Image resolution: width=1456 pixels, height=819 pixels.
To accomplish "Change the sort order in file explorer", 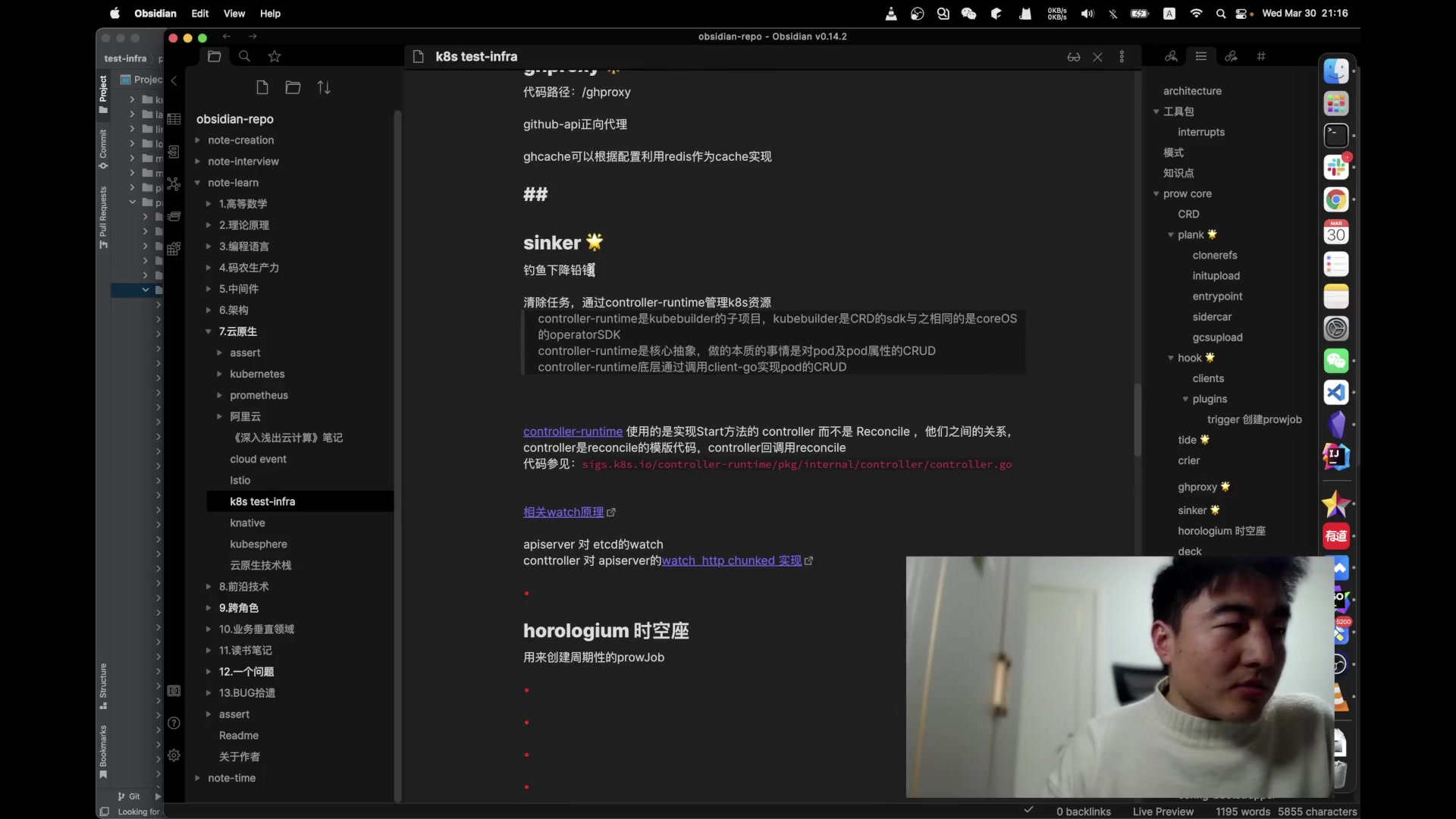I will tap(324, 87).
